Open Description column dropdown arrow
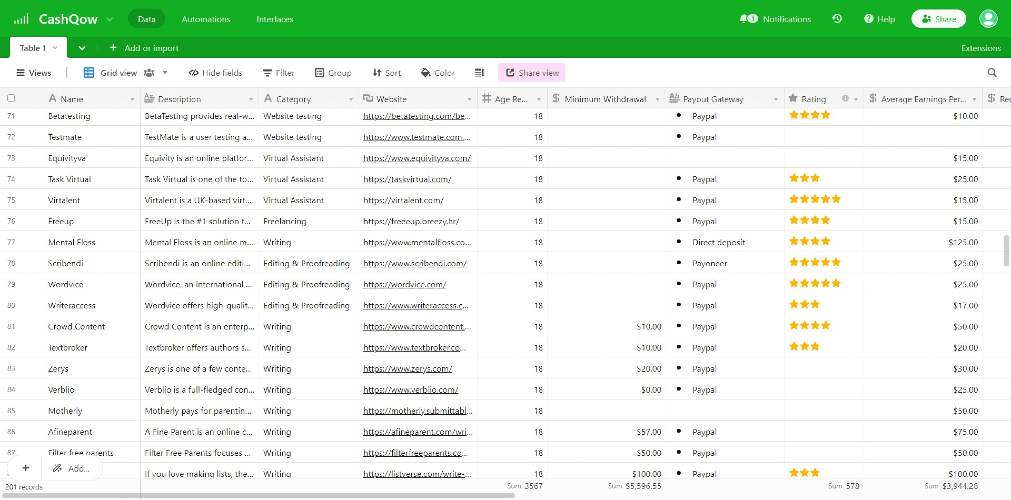Image resolution: width=1011 pixels, height=500 pixels. click(x=251, y=99)
